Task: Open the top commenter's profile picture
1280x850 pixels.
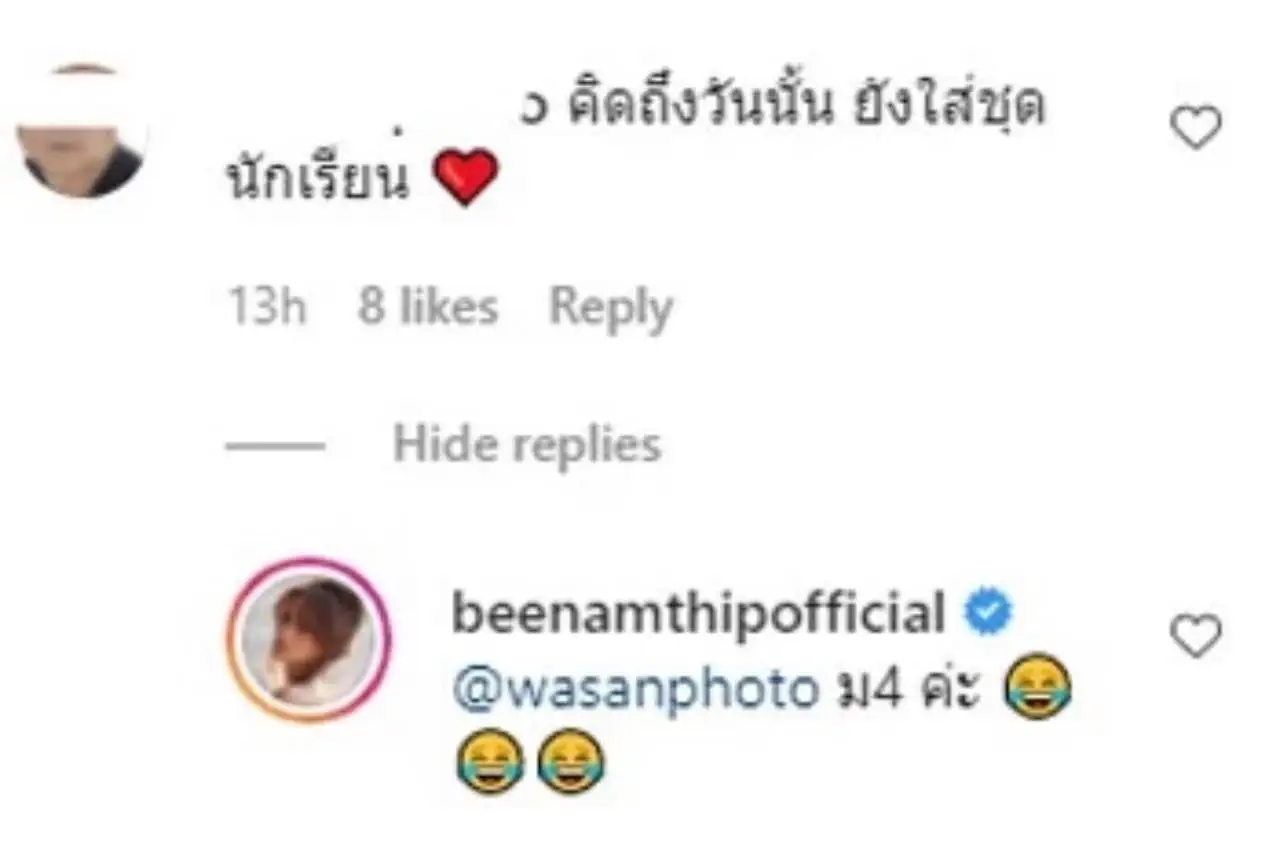Action: coord(83,130)
